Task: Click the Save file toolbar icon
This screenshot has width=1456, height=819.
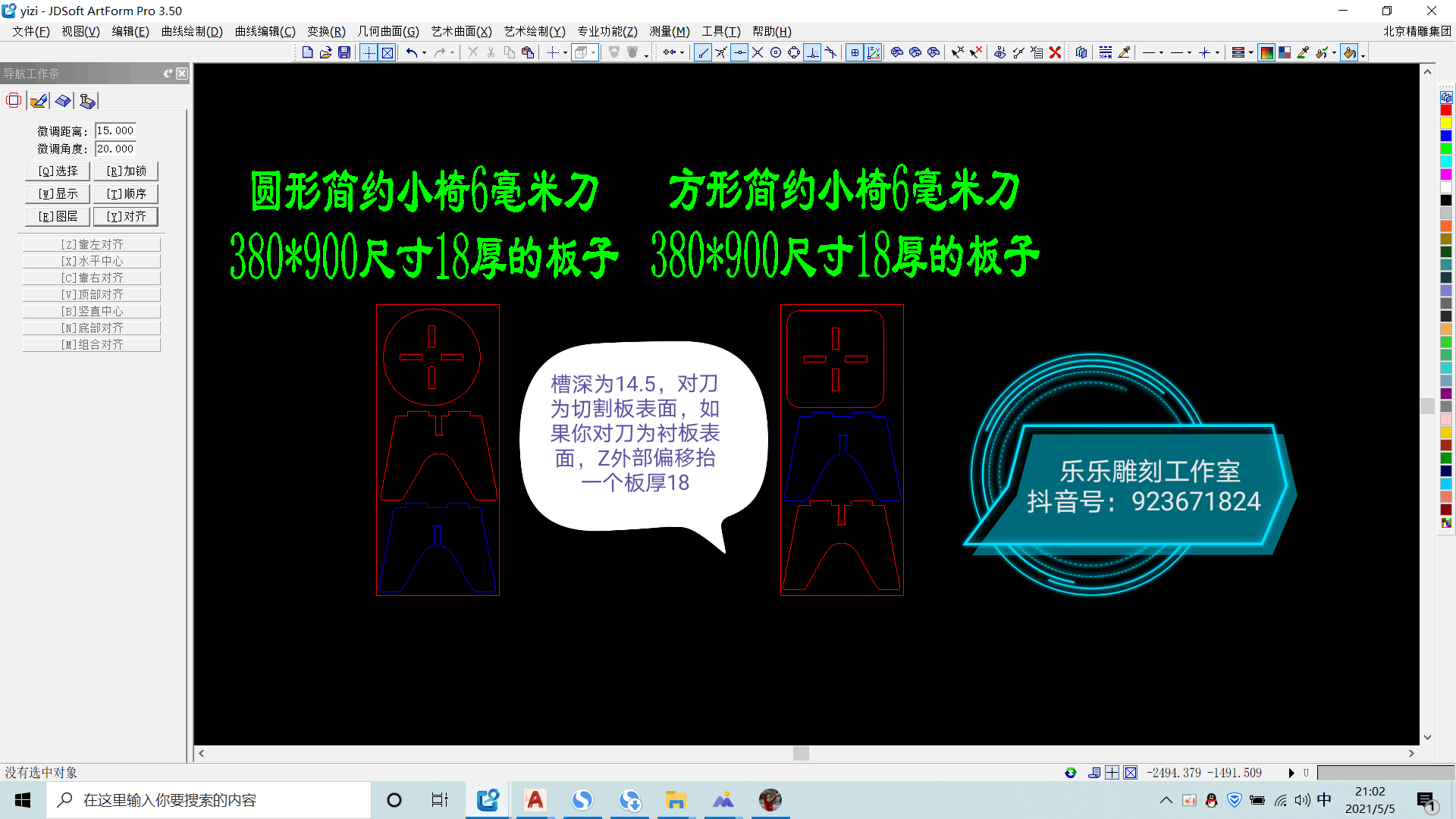Action: (344, 52)
